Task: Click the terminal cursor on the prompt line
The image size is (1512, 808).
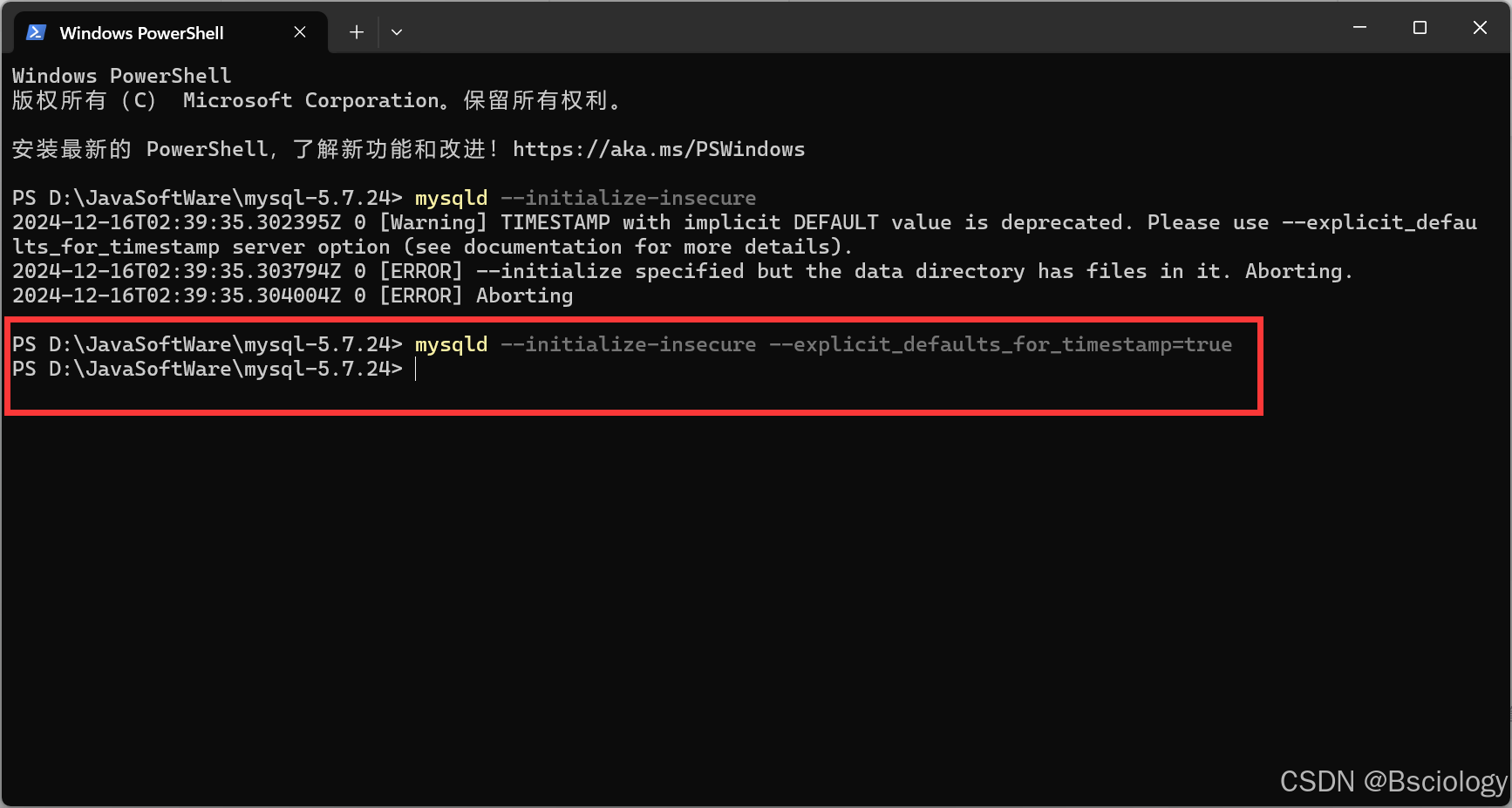Action: click(x=417, y=369)
